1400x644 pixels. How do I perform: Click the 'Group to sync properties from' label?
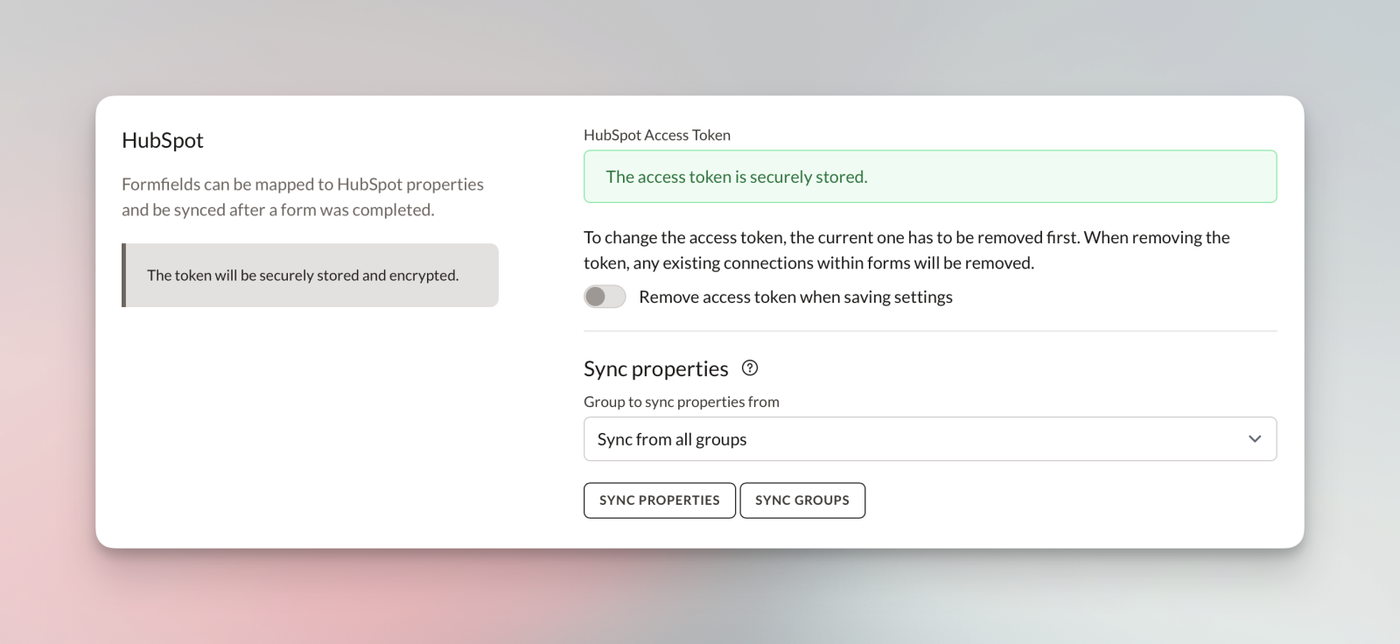(x=681, y=402)
